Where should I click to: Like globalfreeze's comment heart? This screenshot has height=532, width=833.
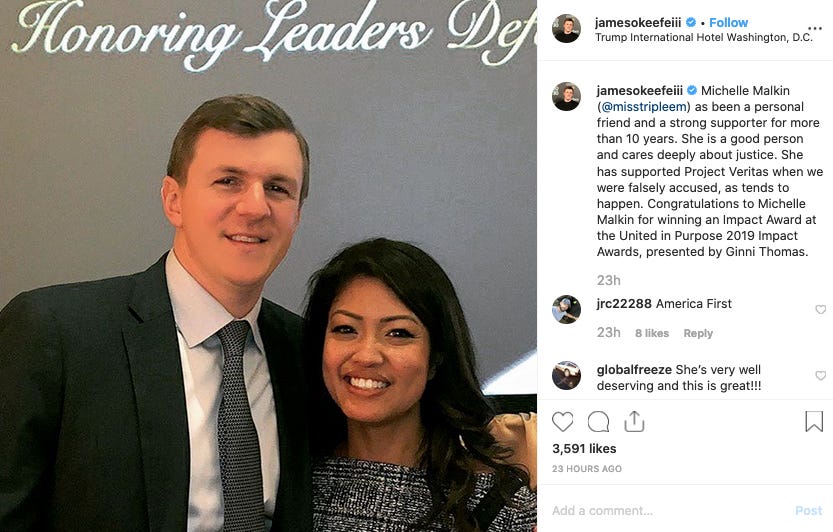[x=821, y=375]
